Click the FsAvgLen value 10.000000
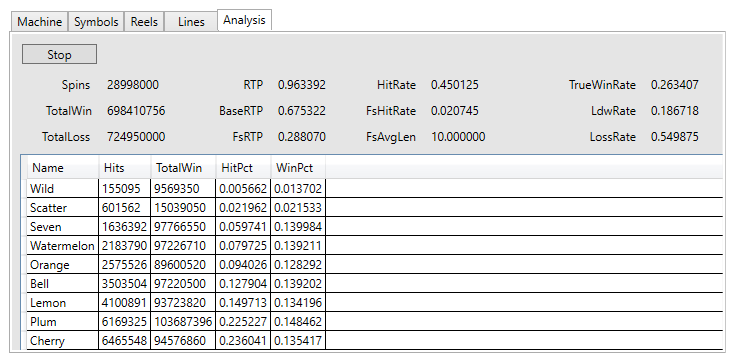This screenshot has height=363, width=732. tap(458, 137)
